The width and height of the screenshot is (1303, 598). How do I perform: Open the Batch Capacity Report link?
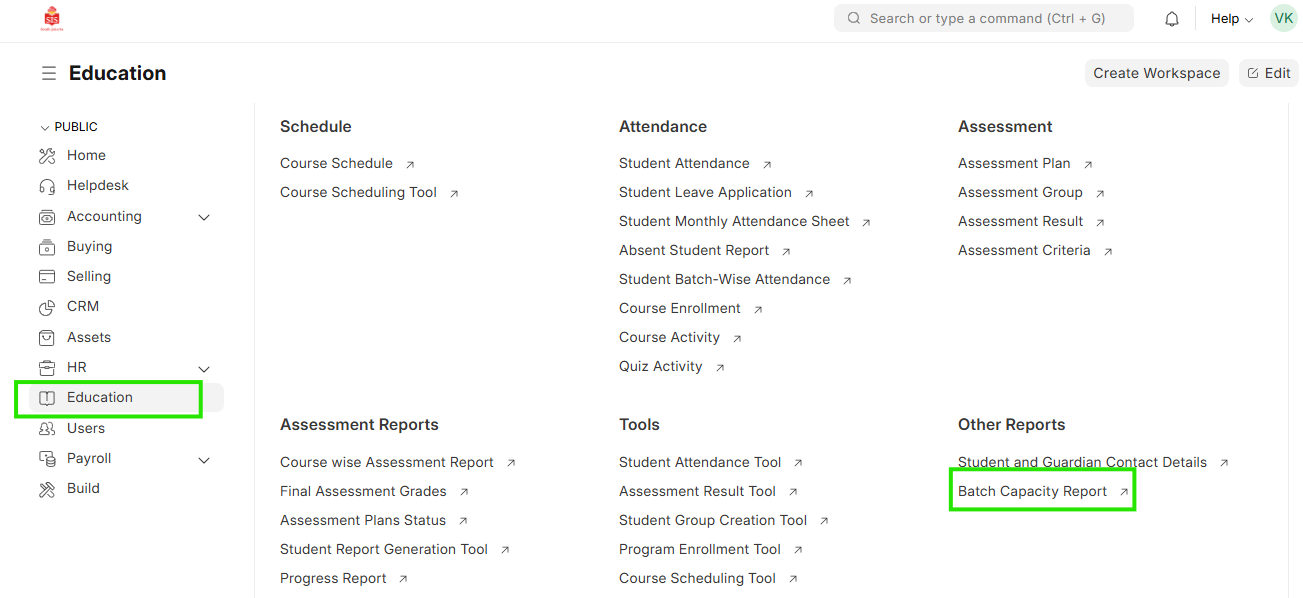[1032, 491]
